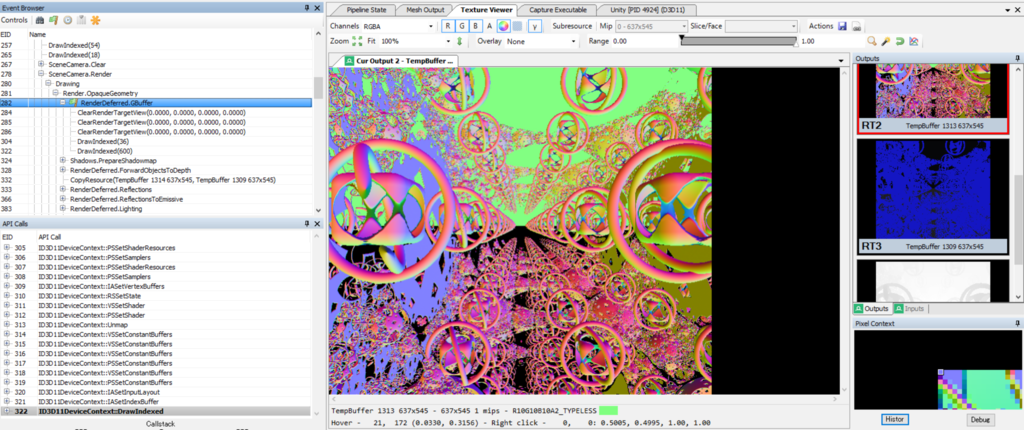The image size is (1024, 430).
Task: Switch to the Mesh Output tab
Action: (424, 10)
